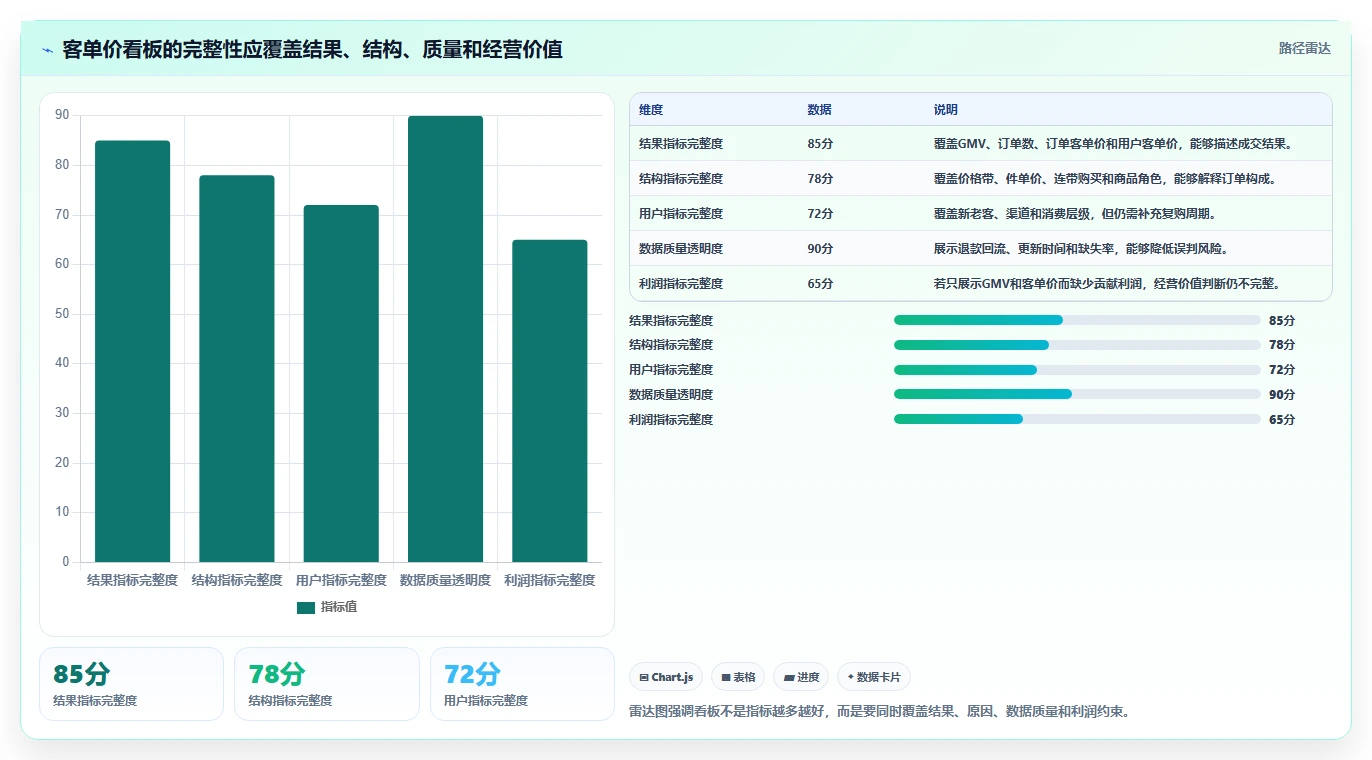Click the 指标值 legend label
This screenshot has width=1372, height=760.
tap(339, 607)
